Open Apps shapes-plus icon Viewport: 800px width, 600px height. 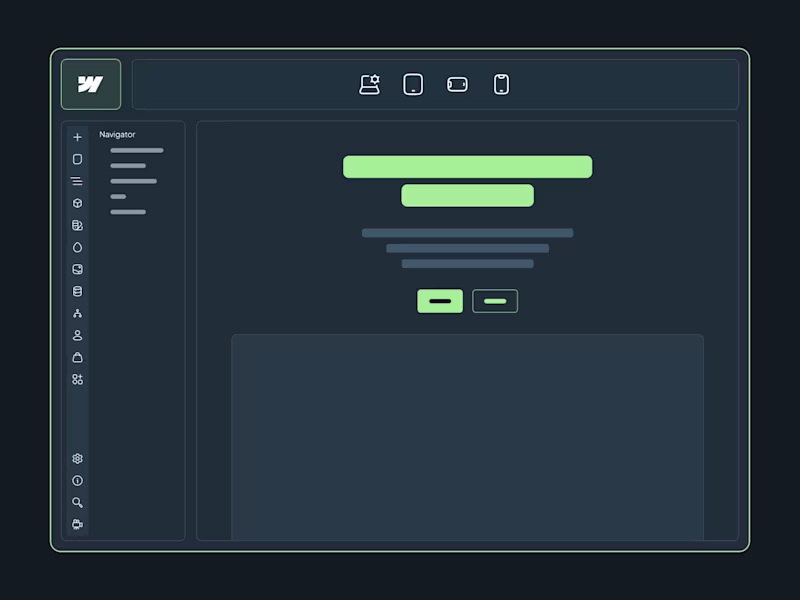(x=78, y=379)
